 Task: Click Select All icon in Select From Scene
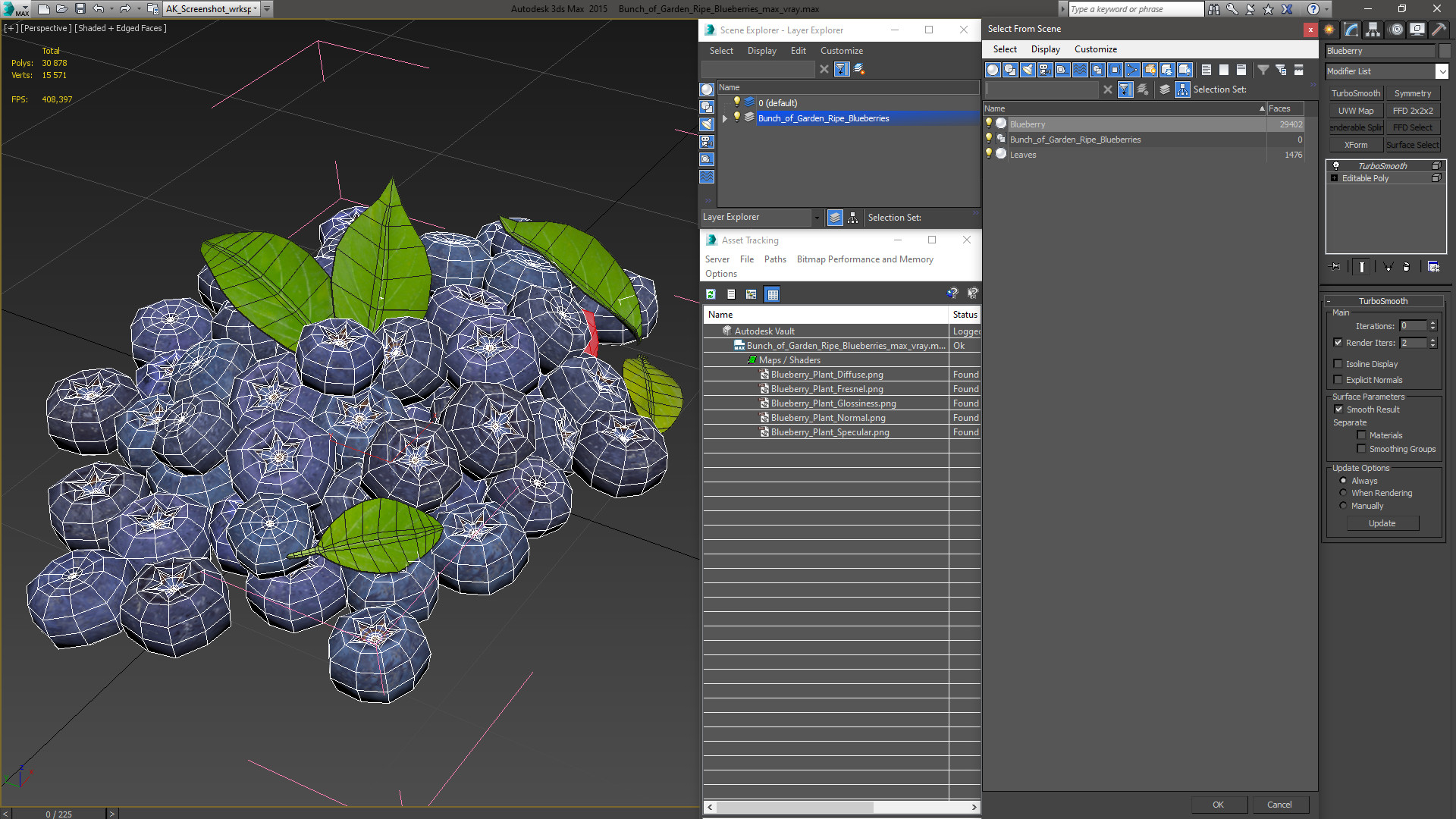(1207, 70)
